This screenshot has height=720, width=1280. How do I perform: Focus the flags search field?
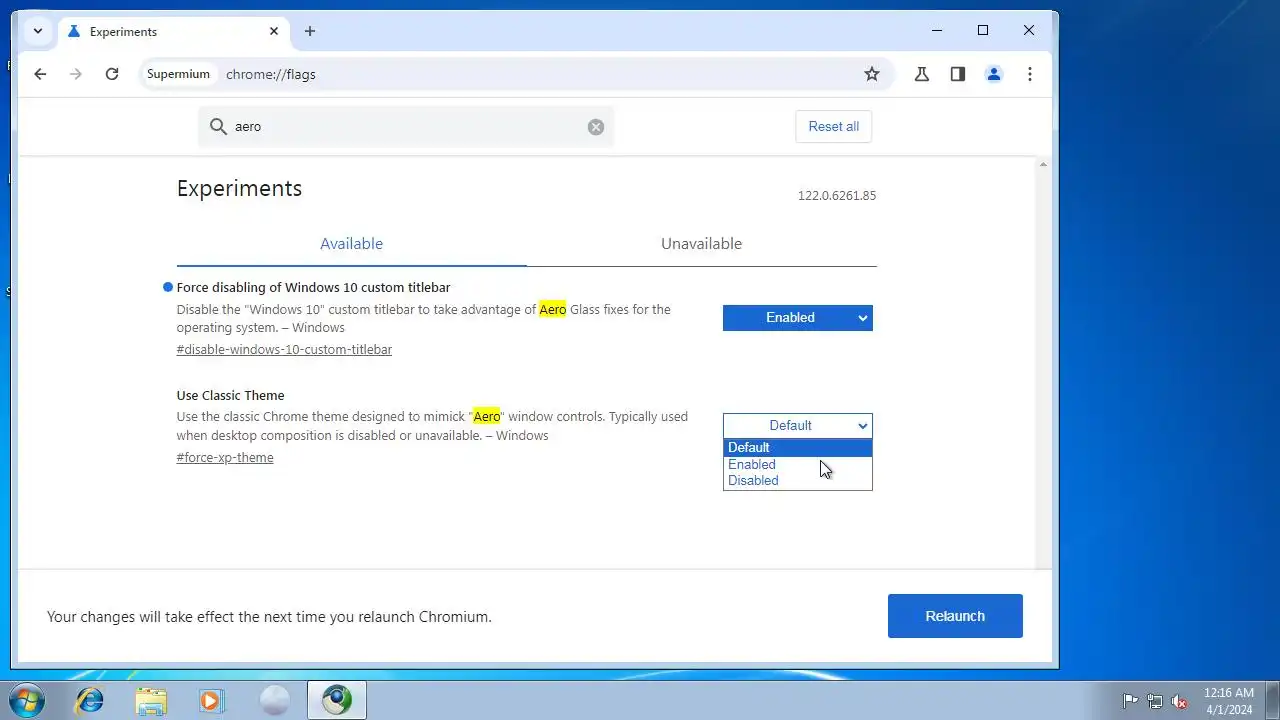click(x=406, y=127)
